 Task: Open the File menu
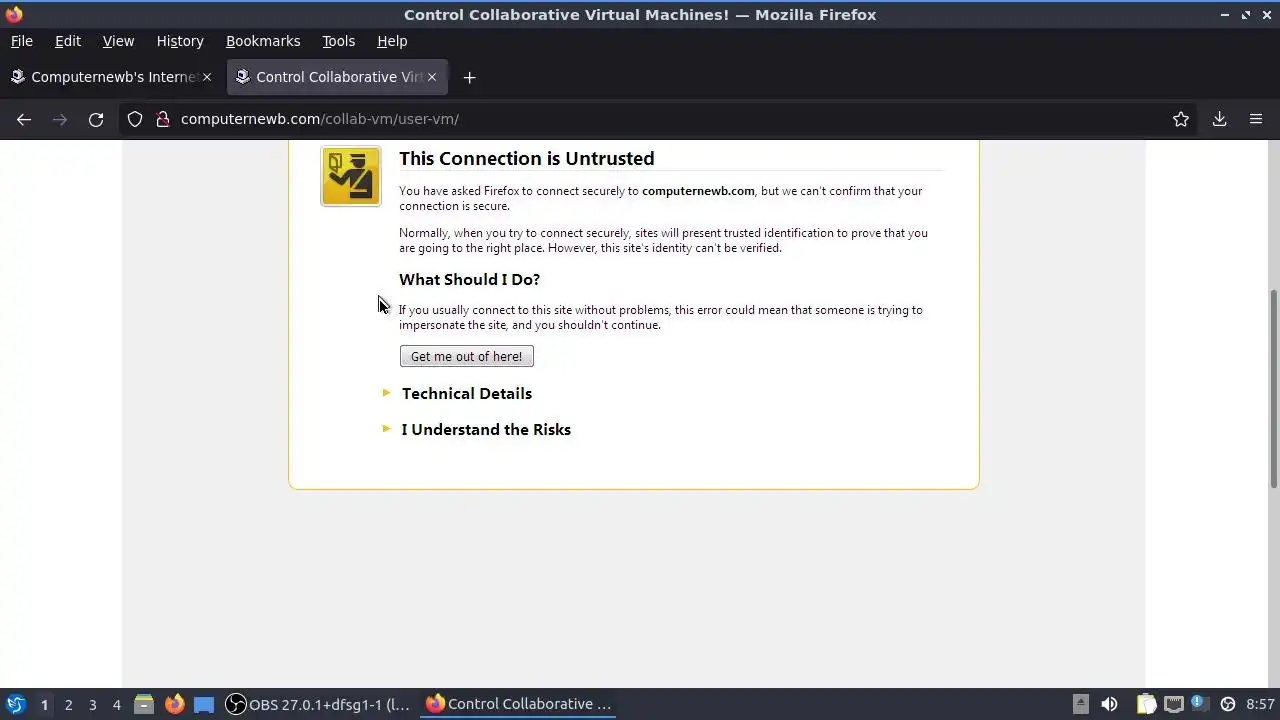pos(21,41)
